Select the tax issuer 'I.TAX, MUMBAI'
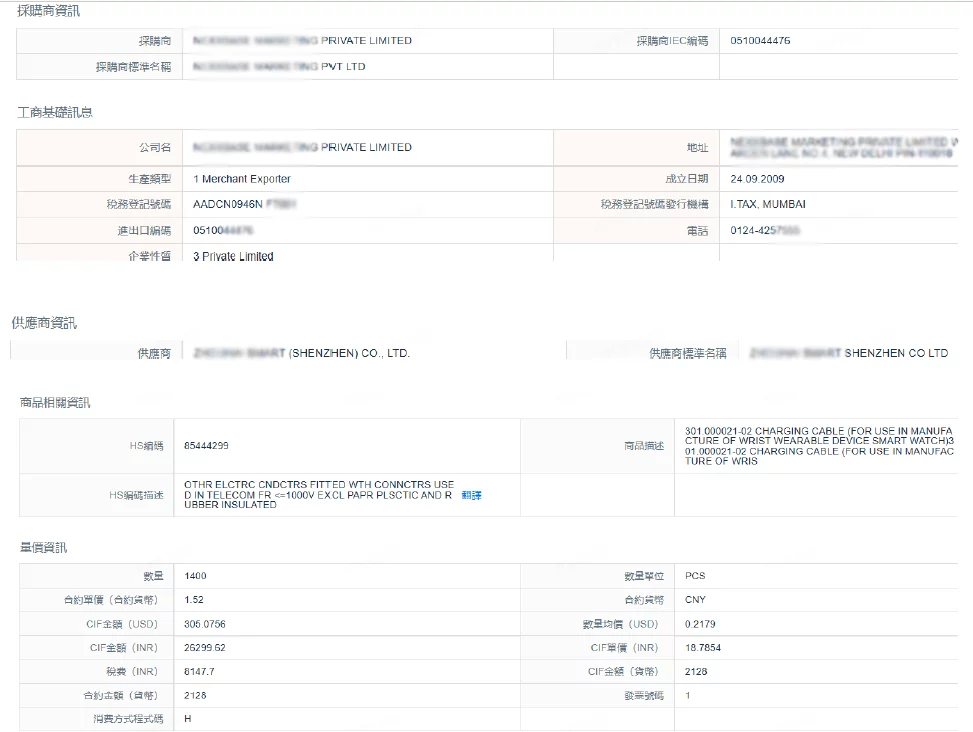This screenshot has width=973, height=732. point(768,204)
